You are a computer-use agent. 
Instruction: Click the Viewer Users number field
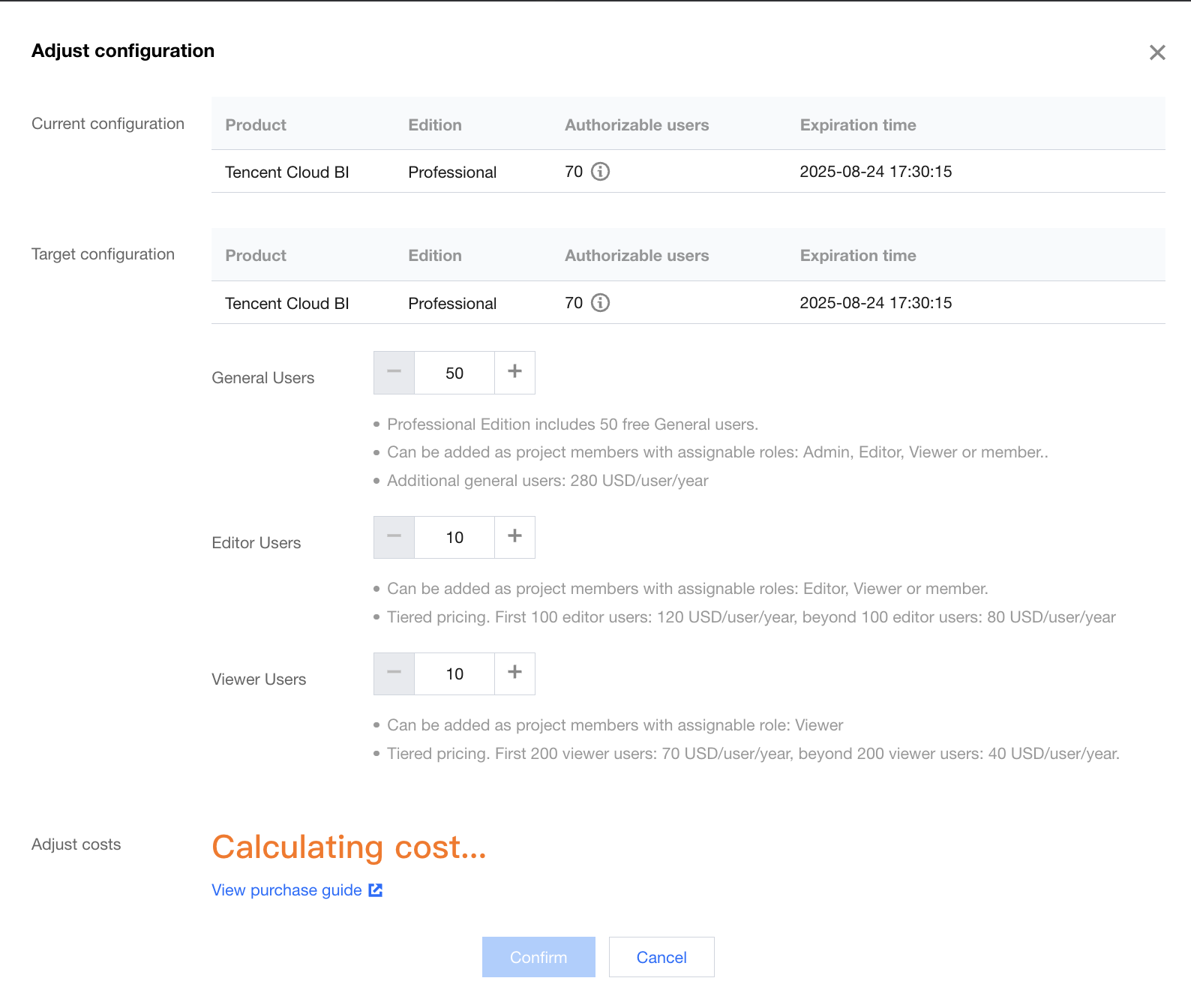tap(454, 673)
